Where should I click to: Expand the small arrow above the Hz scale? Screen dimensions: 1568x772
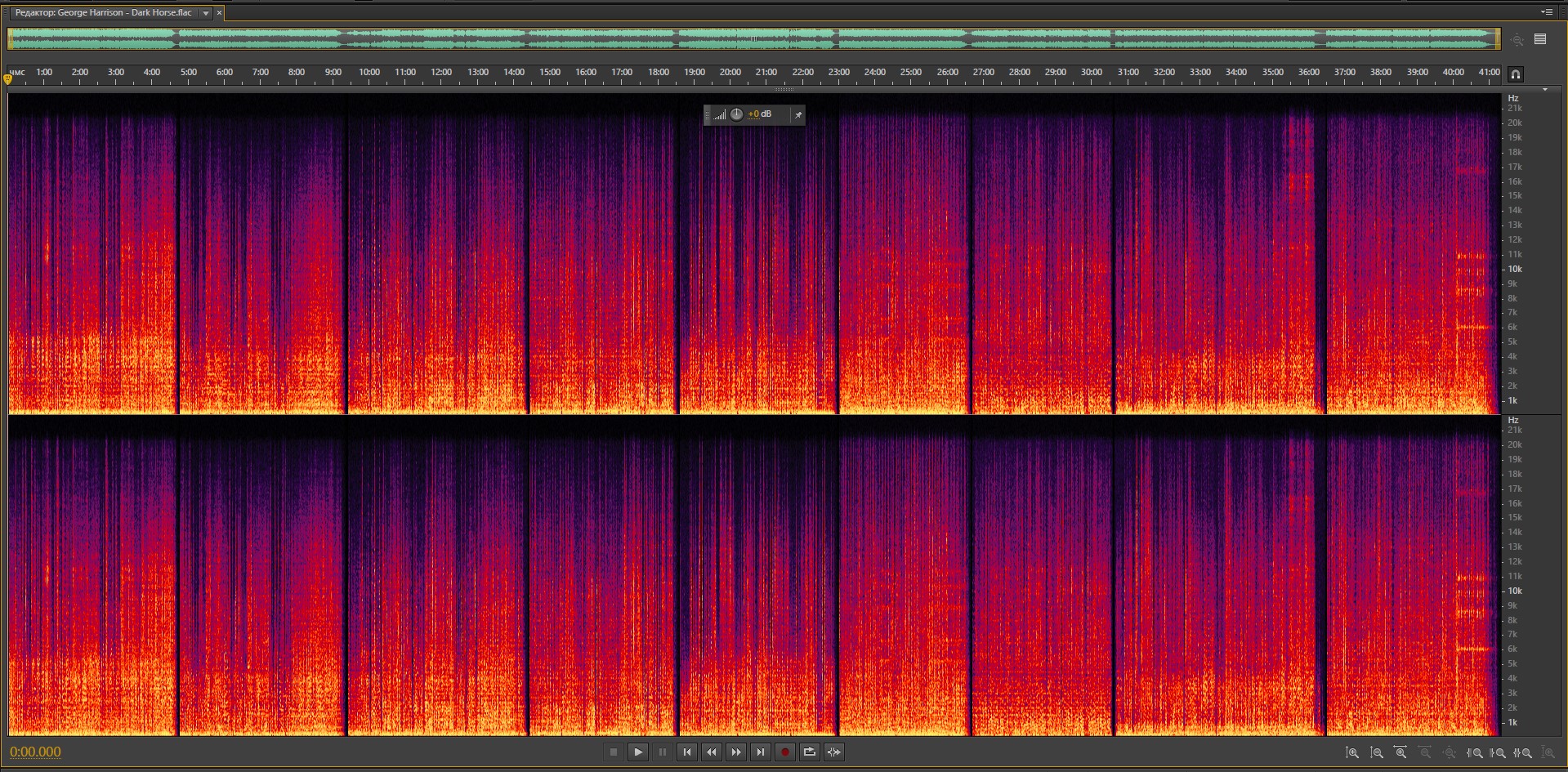tap(1544, 89)
